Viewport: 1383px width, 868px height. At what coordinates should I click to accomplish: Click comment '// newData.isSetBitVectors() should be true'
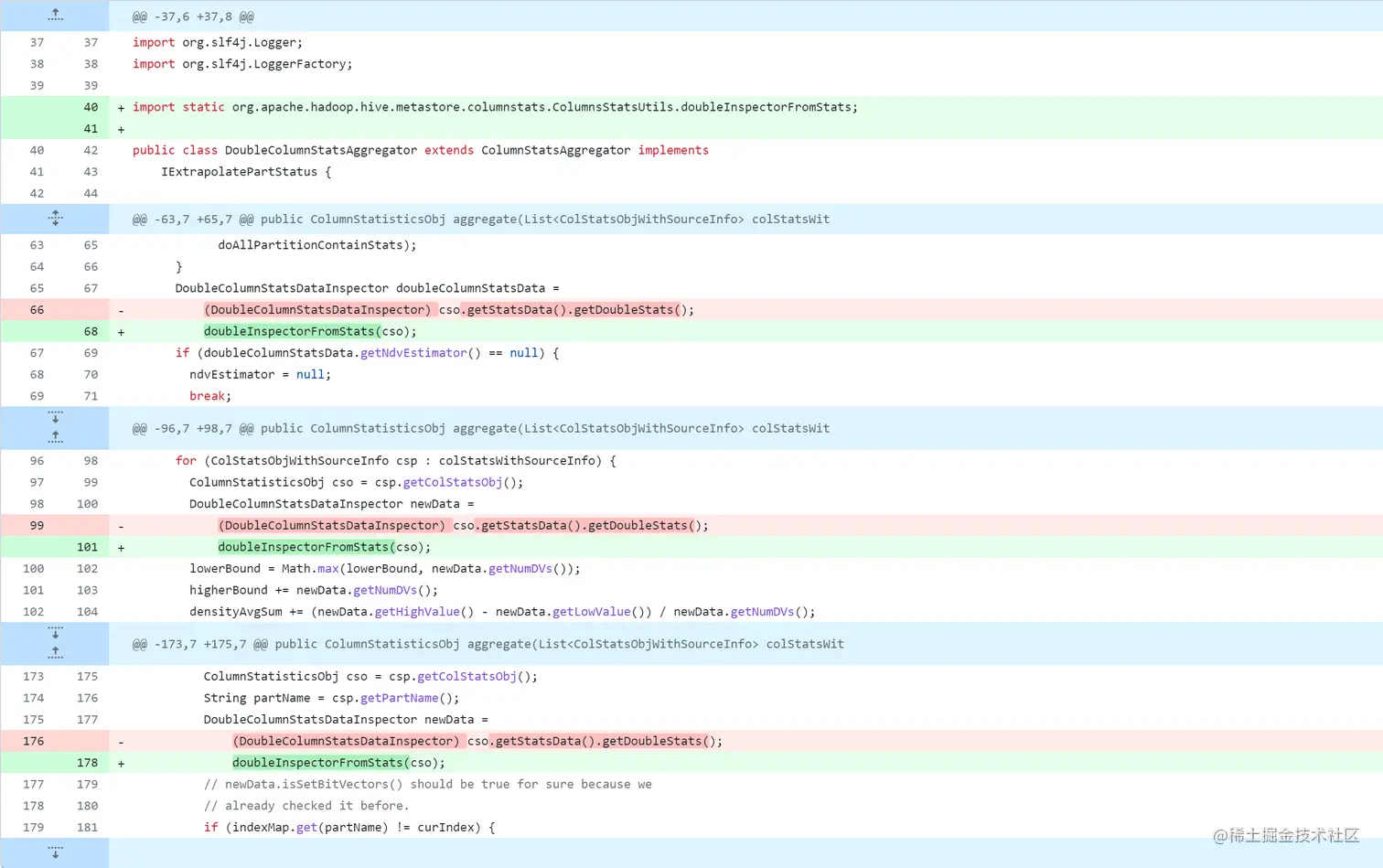tap(427, 784)
